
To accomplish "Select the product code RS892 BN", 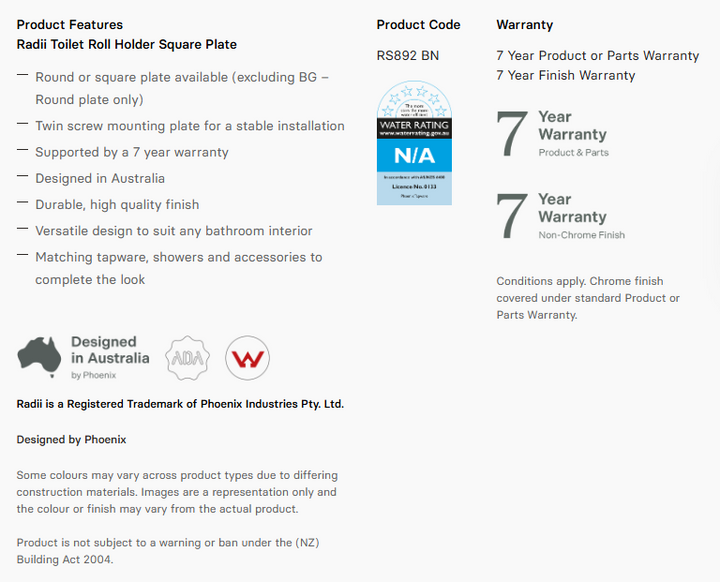I will [x=408, y=56].
